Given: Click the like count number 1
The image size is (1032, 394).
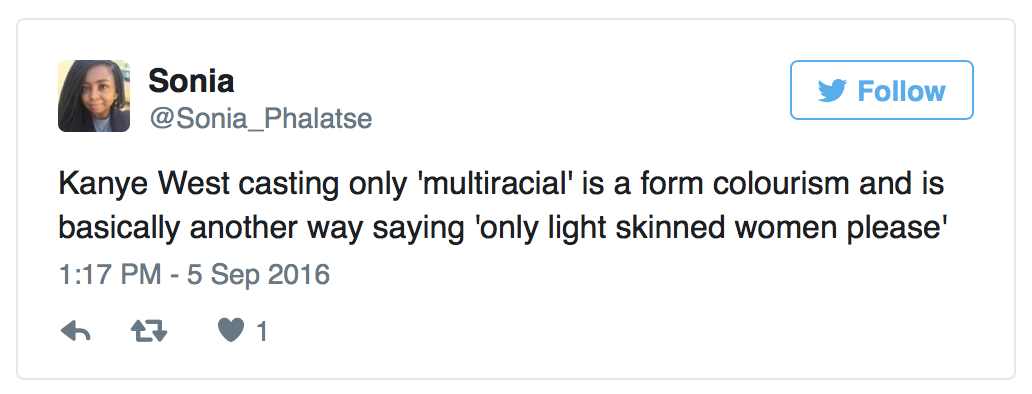Looking at the screenshot, I should 261,332.
